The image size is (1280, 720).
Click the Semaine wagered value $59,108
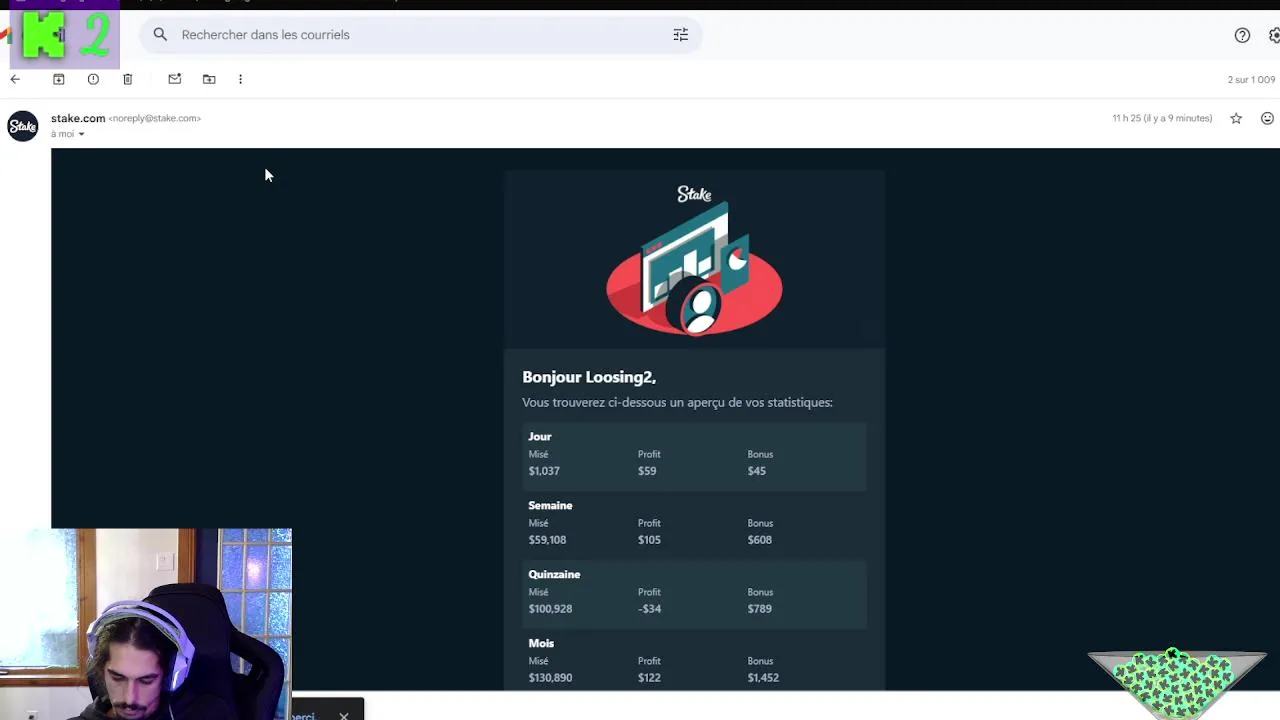pyautogui.click(x=547, y=540)
